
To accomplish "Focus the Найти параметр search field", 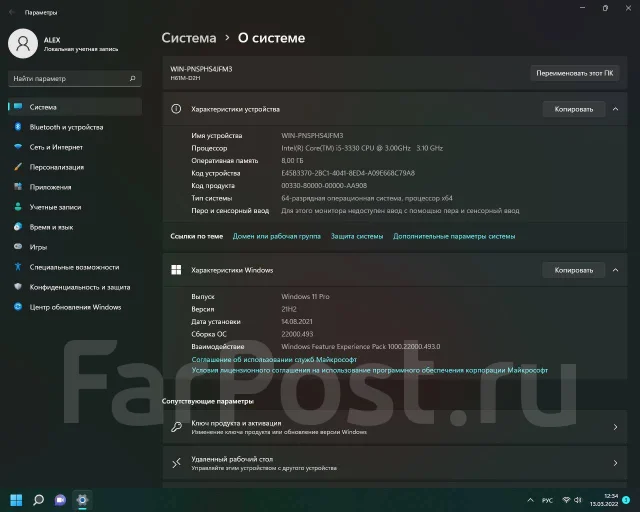I will tap(75, 78).
